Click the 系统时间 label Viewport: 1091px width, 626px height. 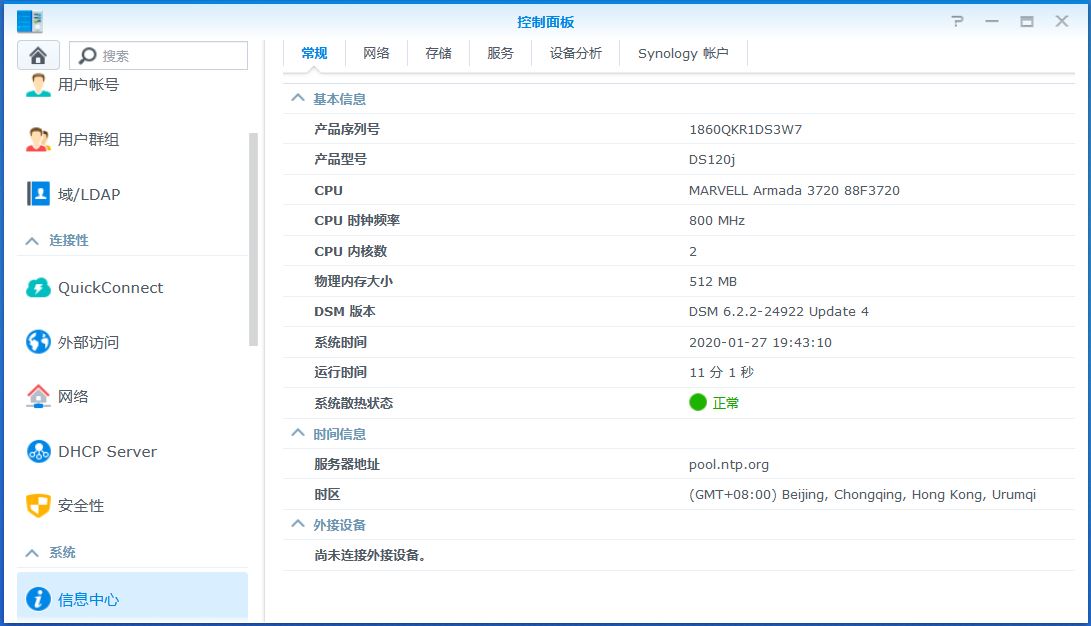pos(340,342)
